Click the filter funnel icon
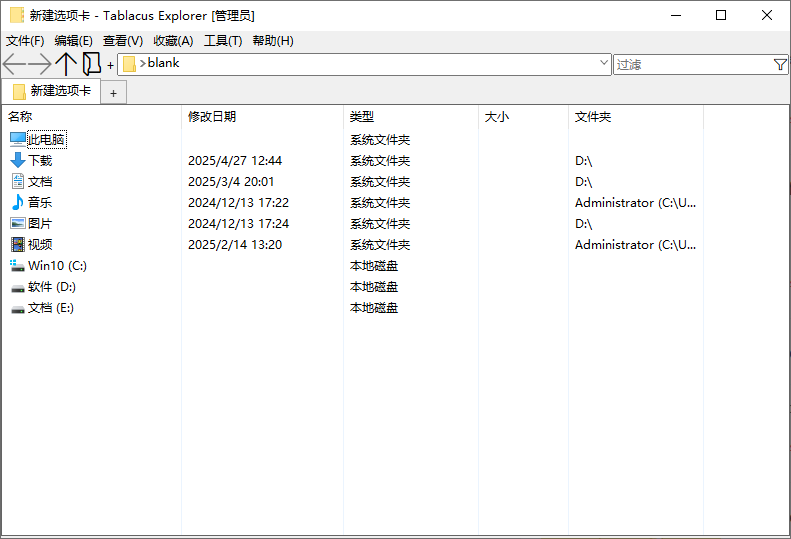The width and height of the screenshot is (791, 539). tap(780, 65)
